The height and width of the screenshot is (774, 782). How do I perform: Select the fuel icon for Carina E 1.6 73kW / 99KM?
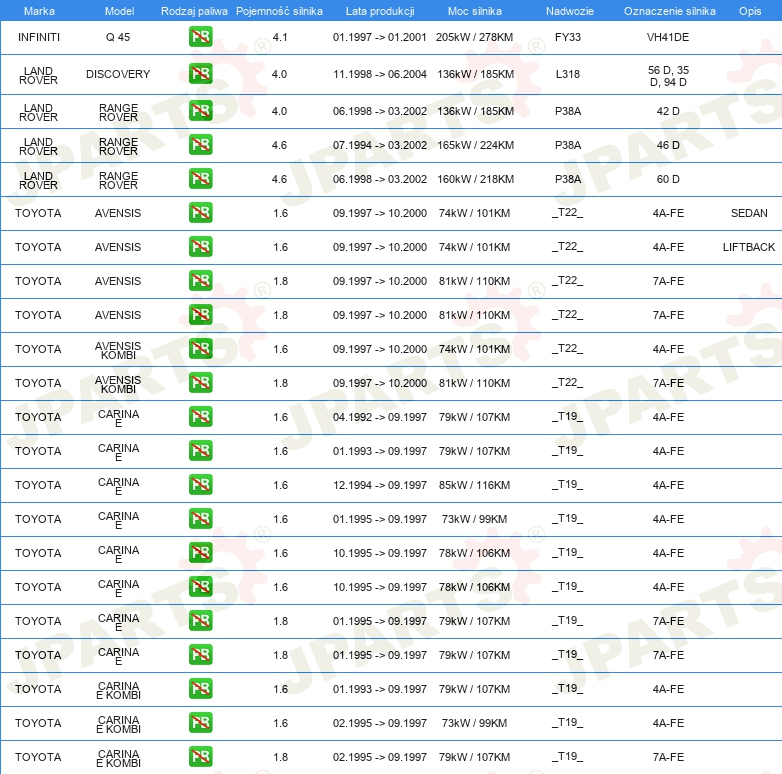200,518
